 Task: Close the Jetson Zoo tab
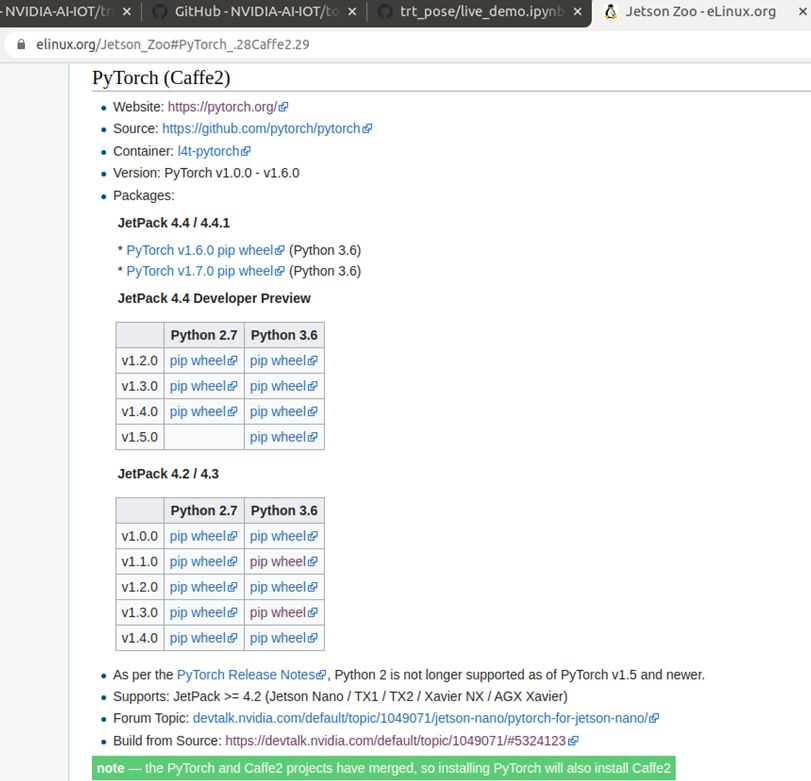[803, 11]
